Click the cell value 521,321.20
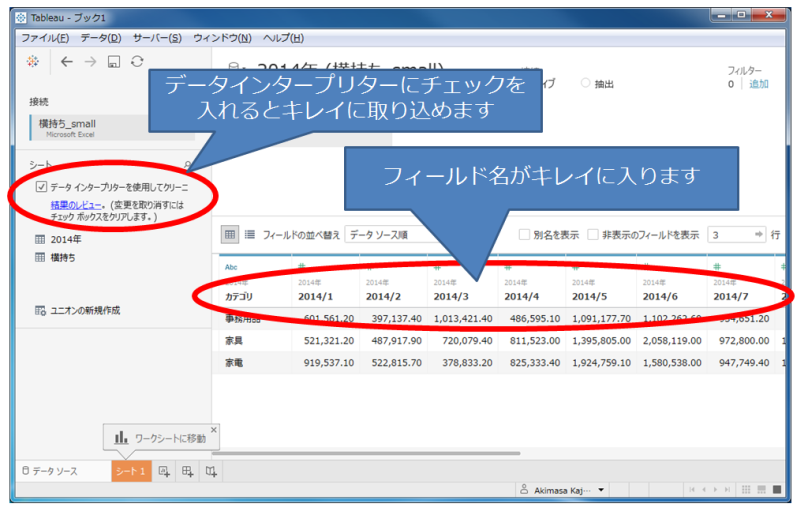Image resolution: width=800 pixels, height=511 pixels. pyautogui.click(x=329, y=341)
